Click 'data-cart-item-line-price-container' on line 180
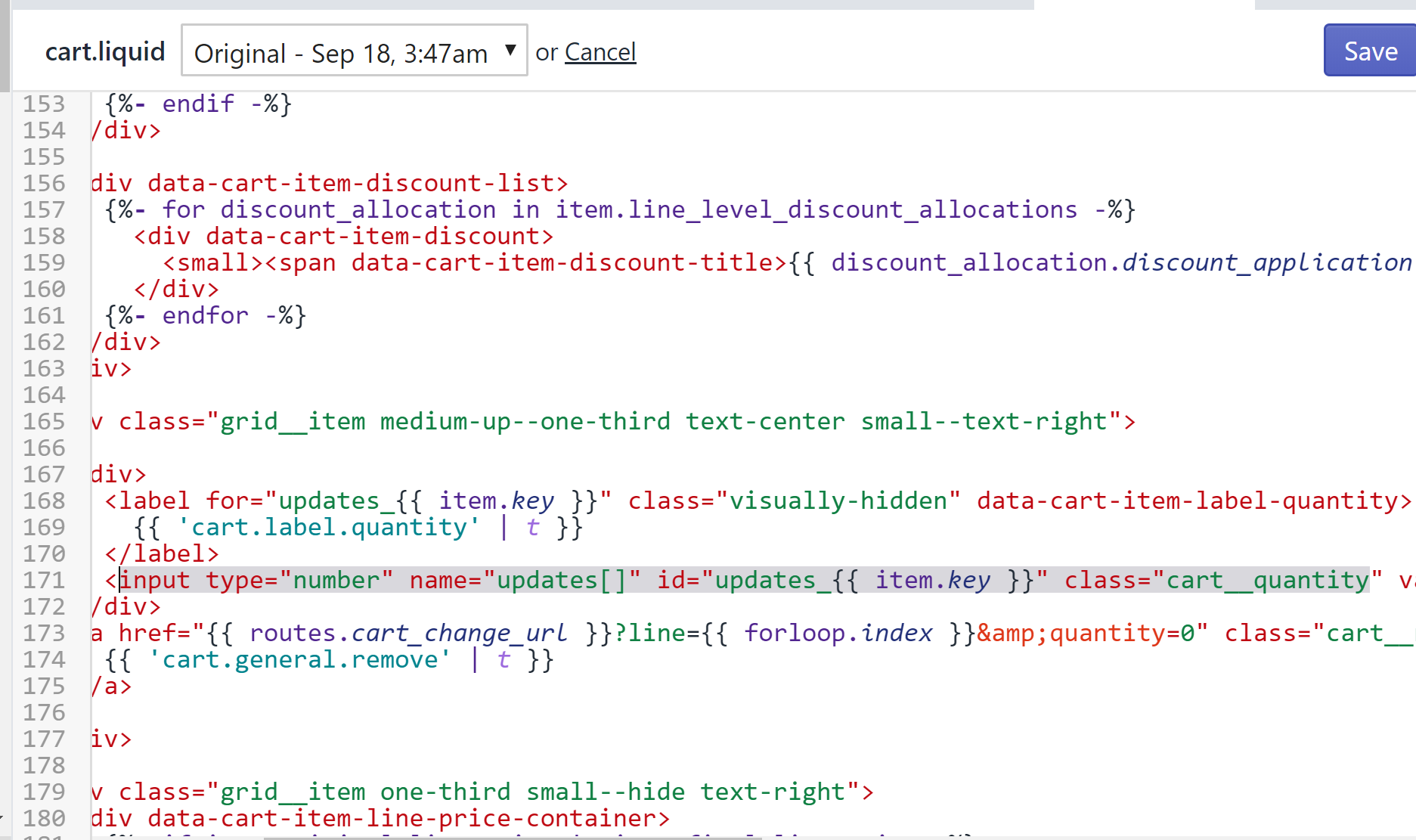This screenshot has height=840, width=1416. pos(402,818)
